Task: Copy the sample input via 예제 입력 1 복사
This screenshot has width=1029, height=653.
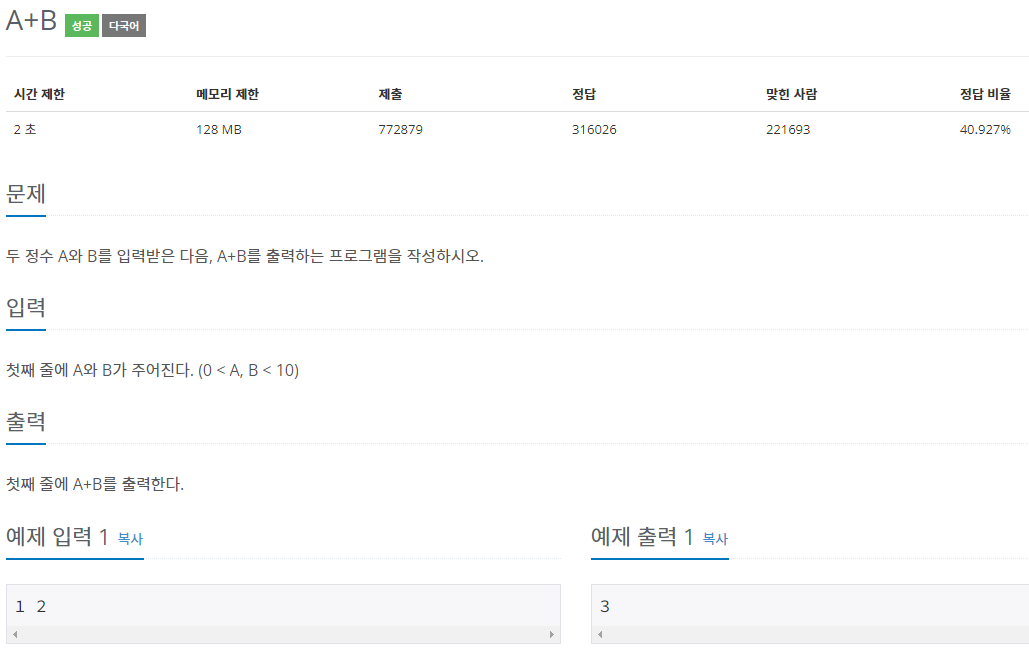Action: (x=130, y=539)
